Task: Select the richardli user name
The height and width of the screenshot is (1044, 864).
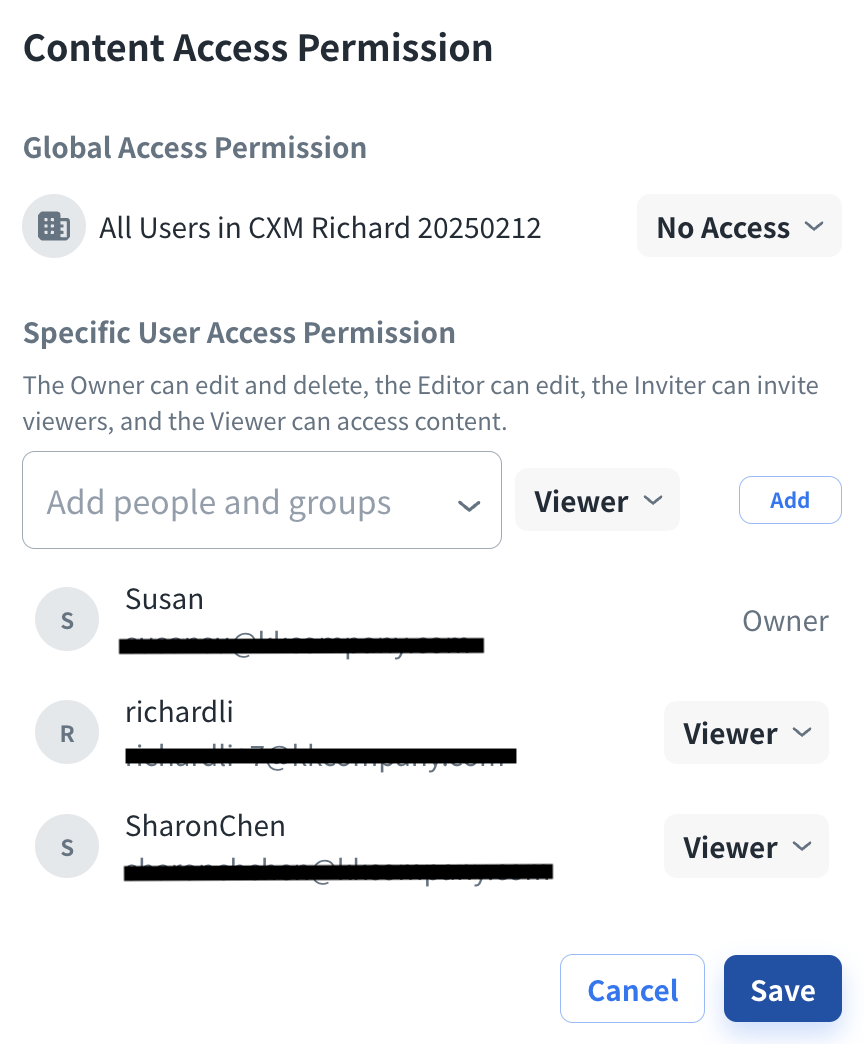Action: tap(179, 712)
